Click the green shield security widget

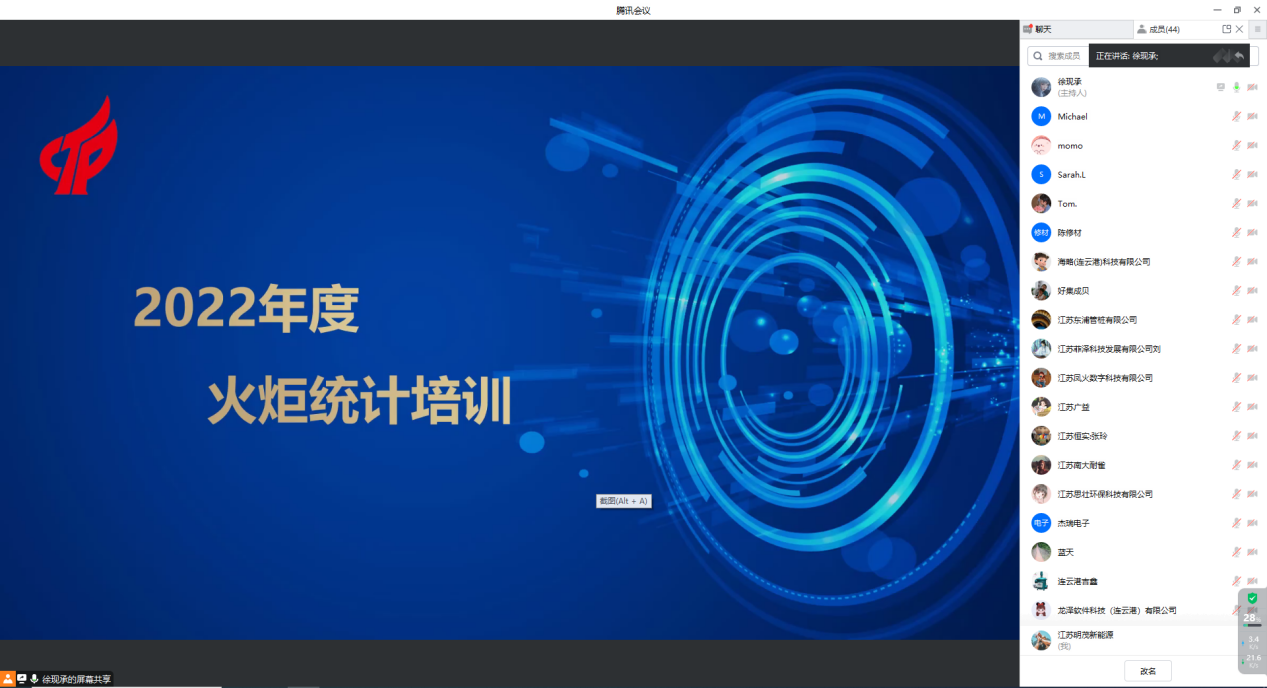[1252, 598]
